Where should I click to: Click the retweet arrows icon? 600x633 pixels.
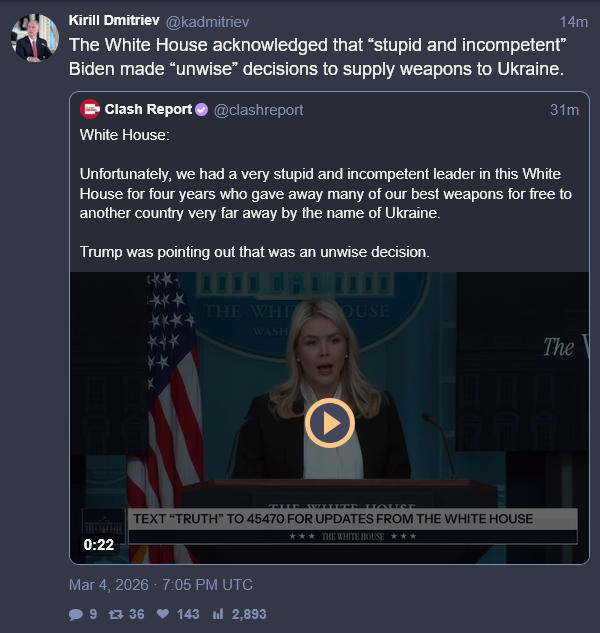coord(116,614)
